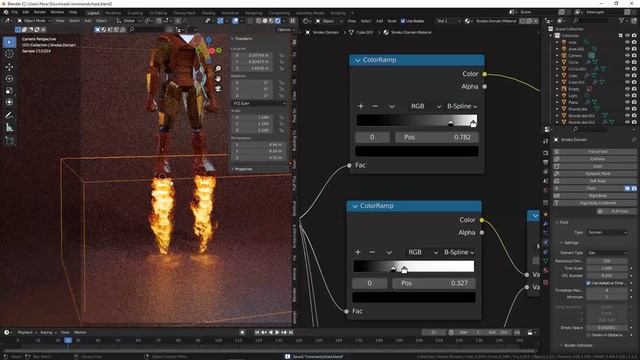Screen dimensions: 640x360
Task: Hide the Cube.003 object in outliner
Action: [627, 82]
